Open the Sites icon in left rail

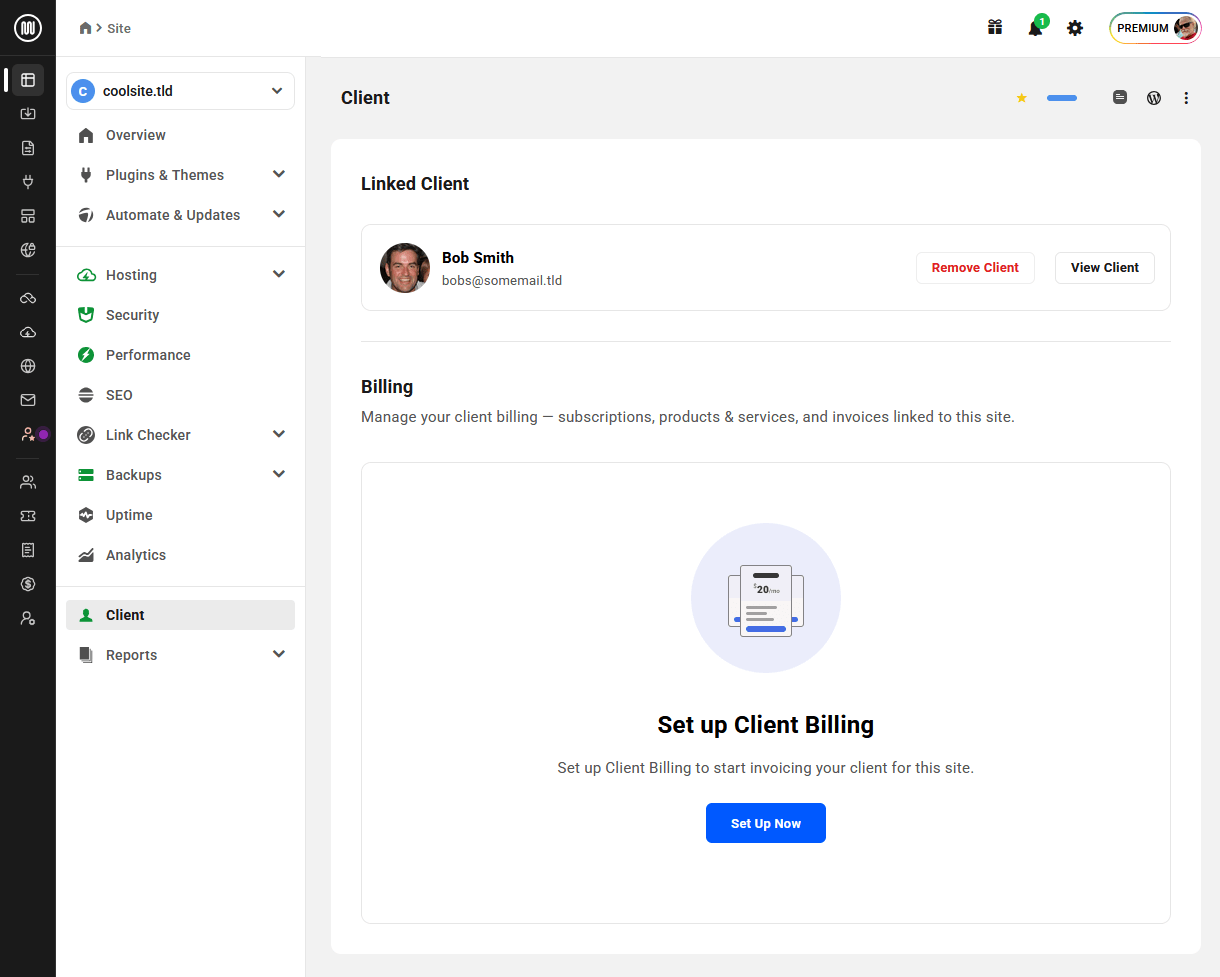(x=28, y=80)
